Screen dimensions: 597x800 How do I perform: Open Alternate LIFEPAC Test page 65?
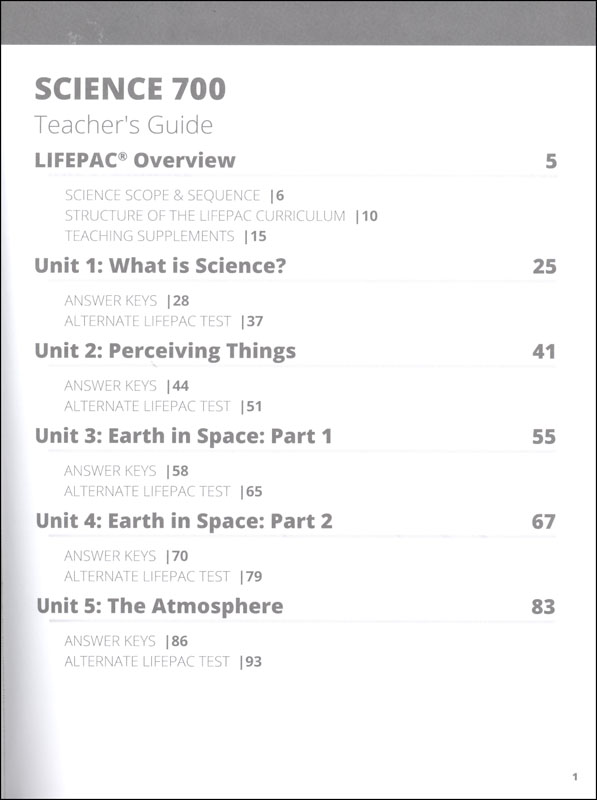(x=163, y=491)
